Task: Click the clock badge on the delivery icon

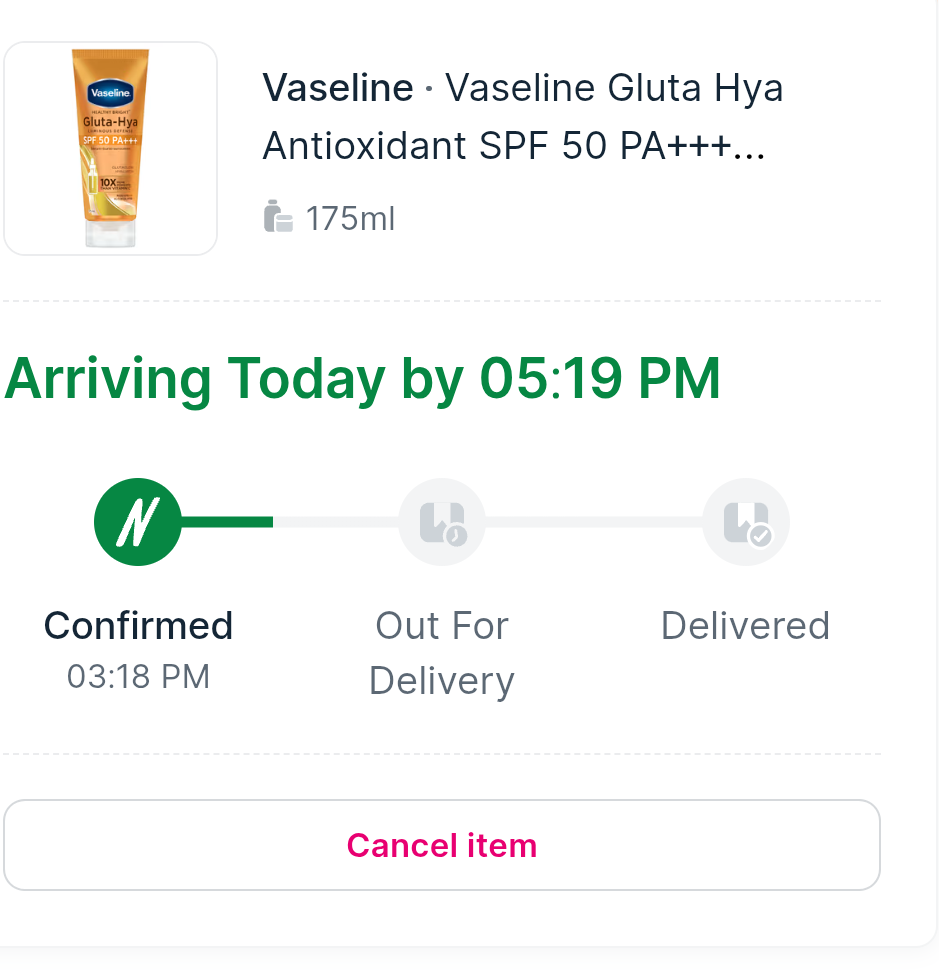Action: [455, 536]
